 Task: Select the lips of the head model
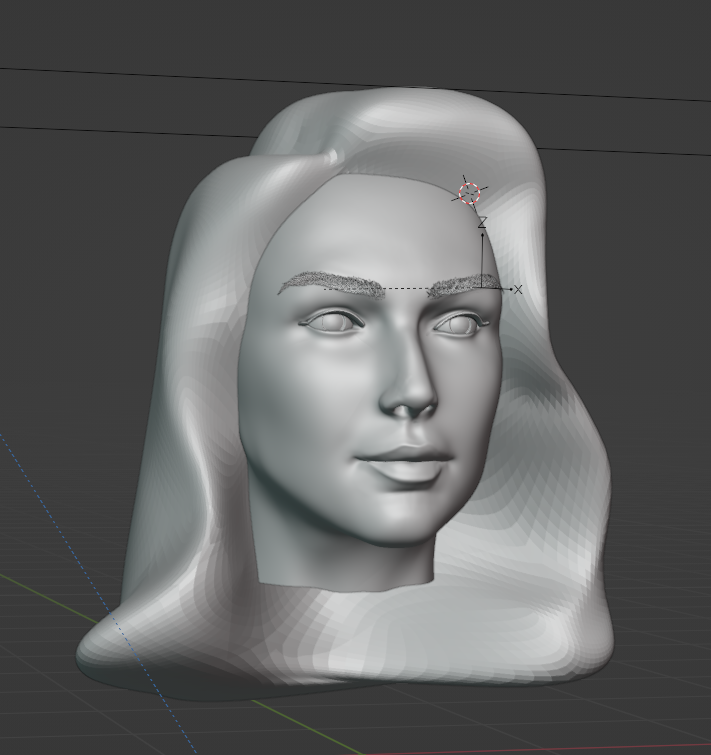click(405, 463)
